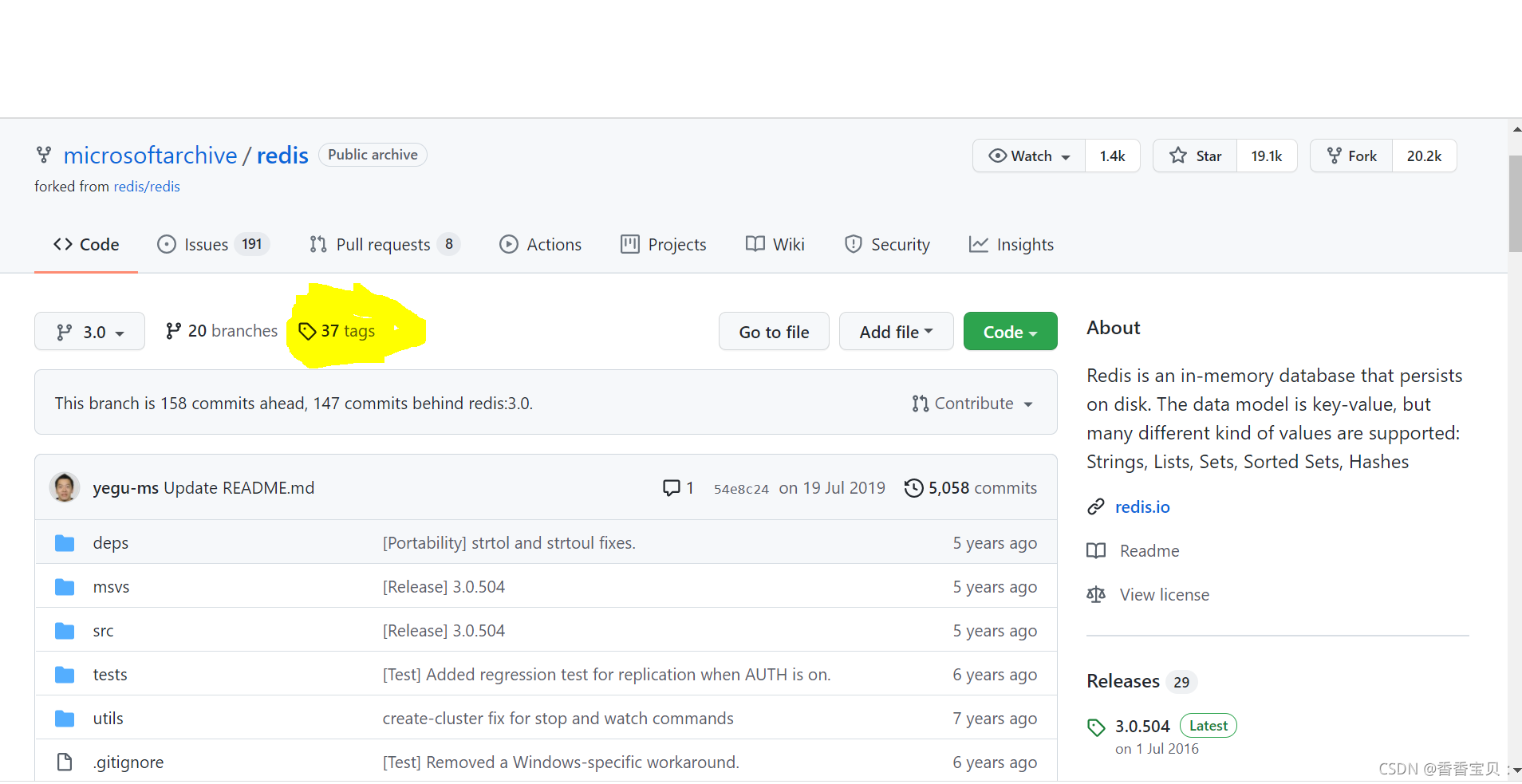1522x784 pixels.
Task: Open the Issues tab
Action: (x=213, y=245)
